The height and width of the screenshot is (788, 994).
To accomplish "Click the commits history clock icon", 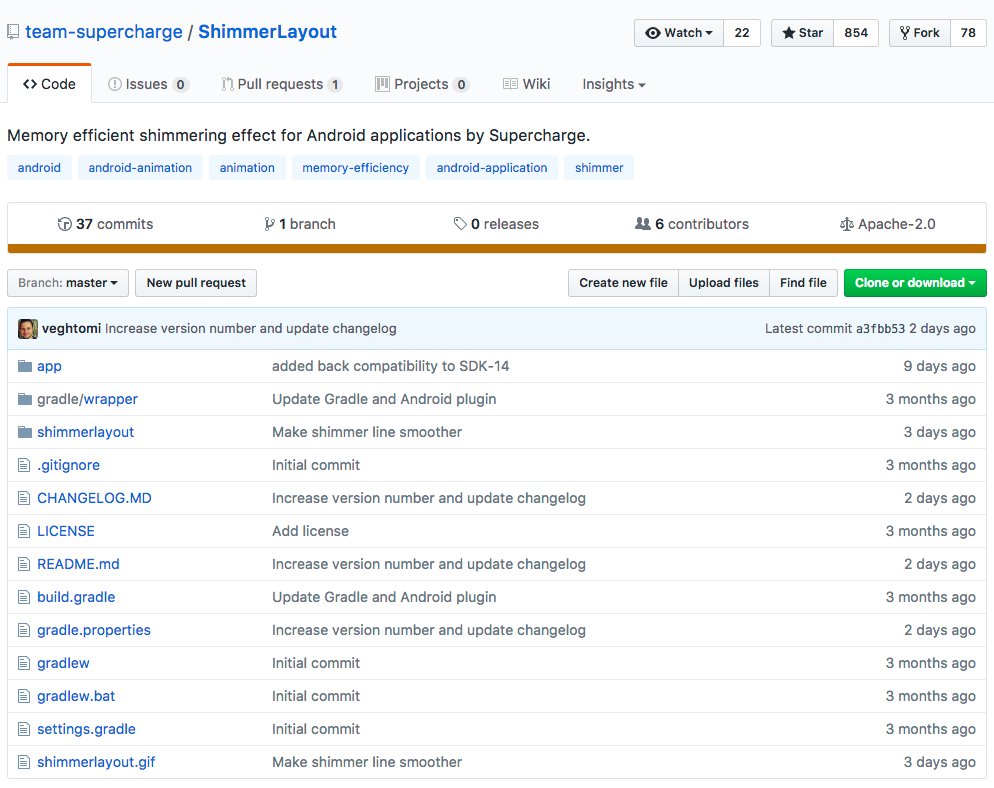I will 64,224.
